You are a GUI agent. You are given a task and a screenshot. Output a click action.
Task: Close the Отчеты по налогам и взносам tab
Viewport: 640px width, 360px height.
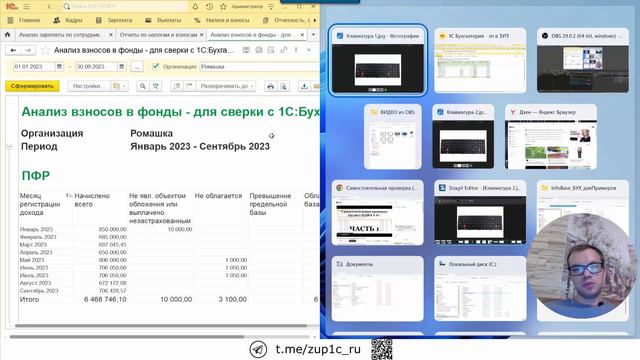(x=202, y=35)
